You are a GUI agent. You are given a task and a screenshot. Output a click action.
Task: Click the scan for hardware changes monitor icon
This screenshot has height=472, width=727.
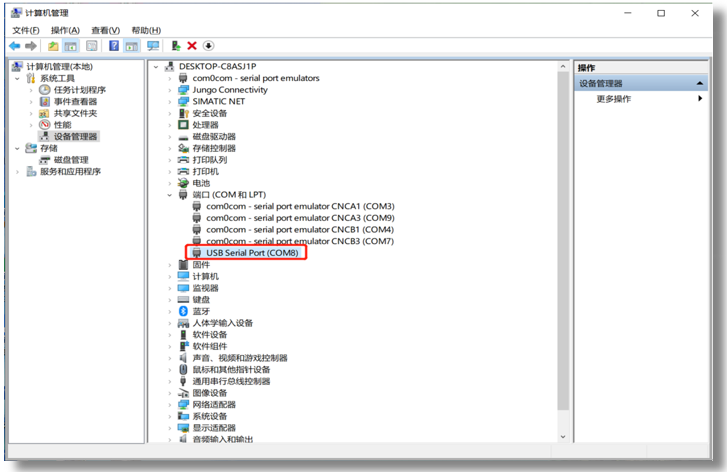point(153,46)
